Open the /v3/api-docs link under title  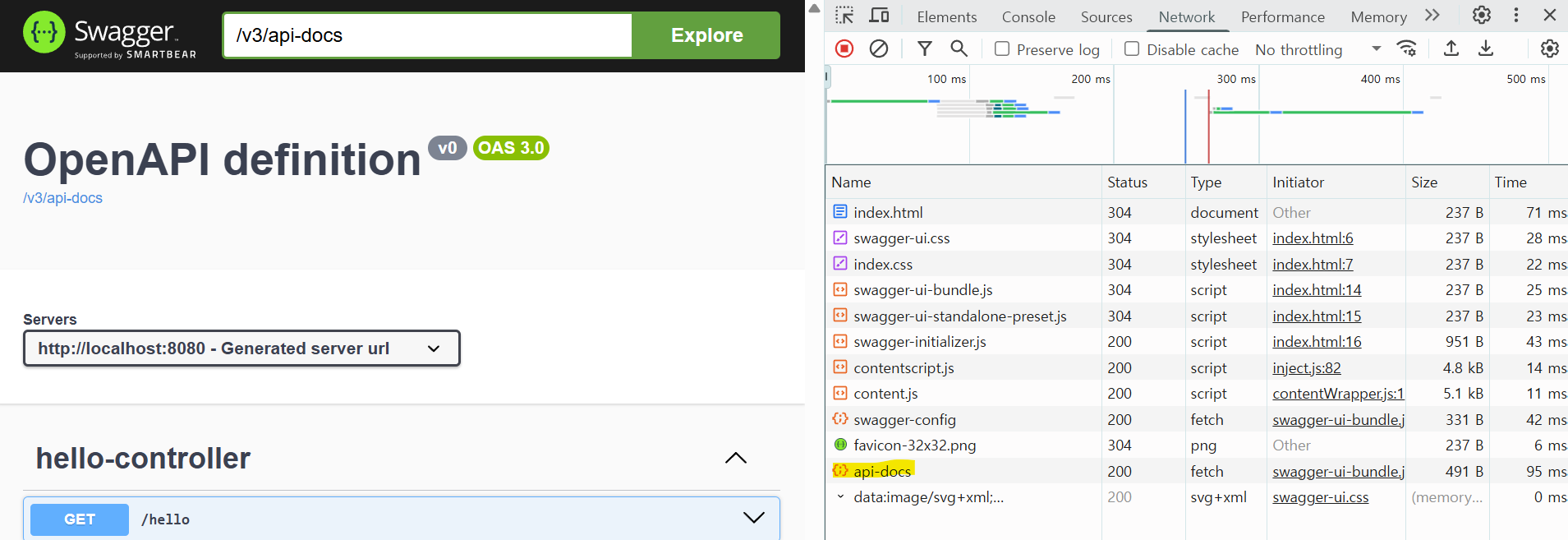(63, 198)
